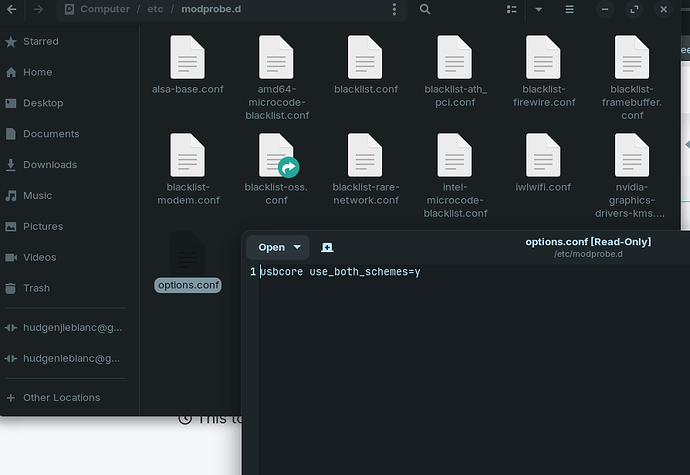The width and height of the screenshot is (690, 475).
Task: Open Other Locations in the sidebar
Action: pyautogui.click(x=68, y=398)
